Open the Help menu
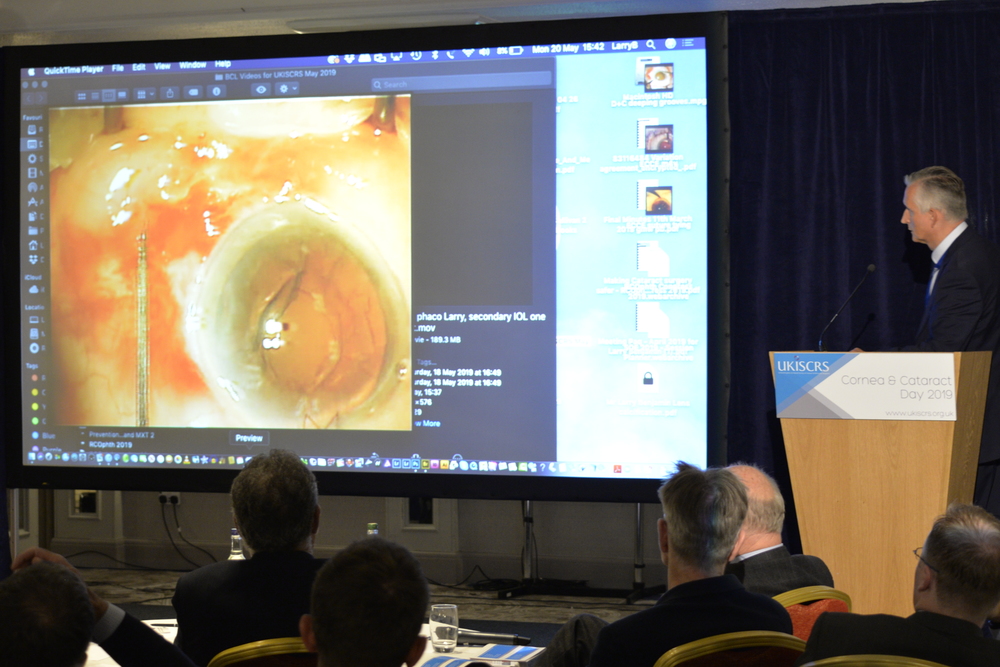 223,64
